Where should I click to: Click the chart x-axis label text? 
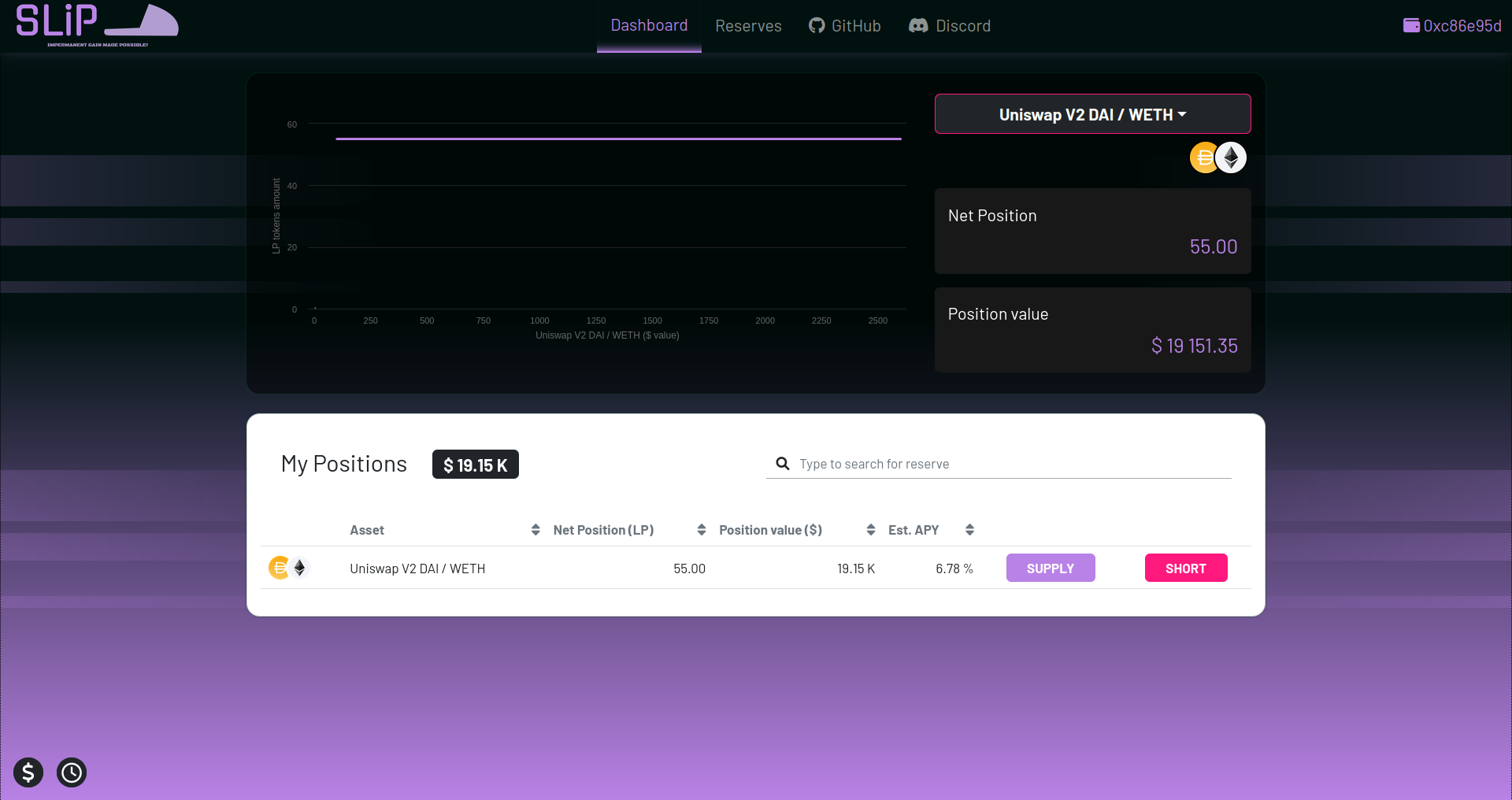pos(607,335)
